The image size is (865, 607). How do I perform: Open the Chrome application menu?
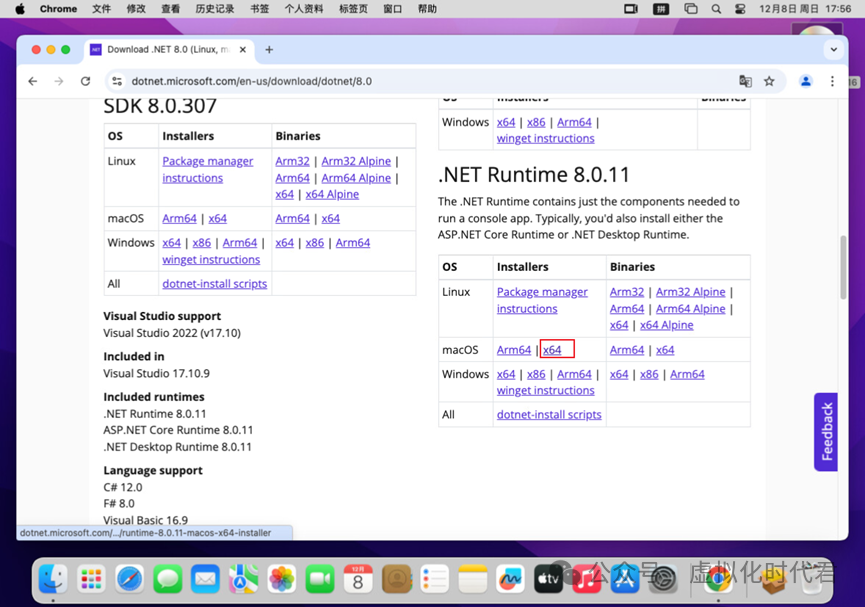58,9
